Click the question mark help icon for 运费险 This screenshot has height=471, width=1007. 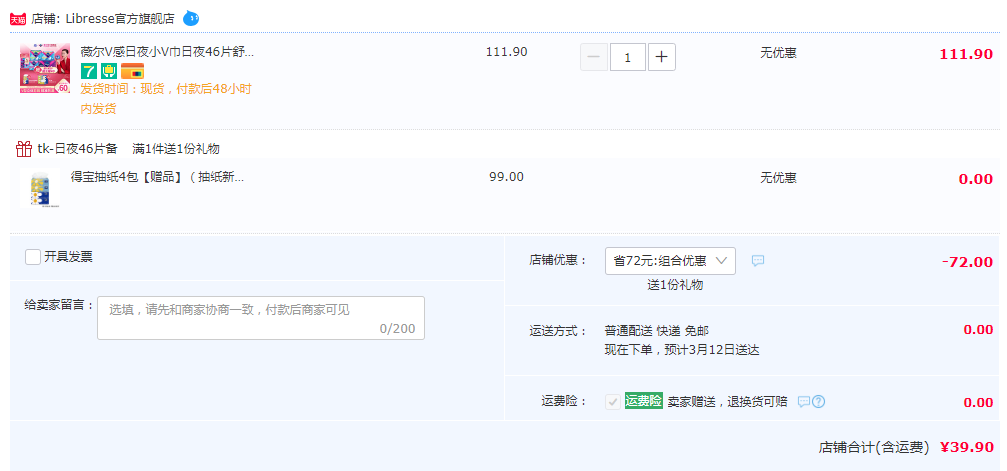818,402
